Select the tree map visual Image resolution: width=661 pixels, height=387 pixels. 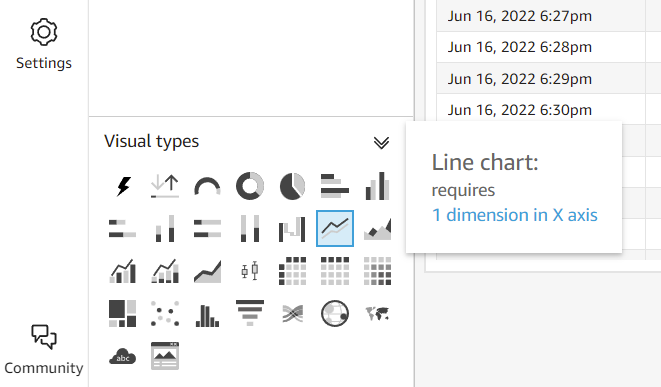tap(123, 313)
